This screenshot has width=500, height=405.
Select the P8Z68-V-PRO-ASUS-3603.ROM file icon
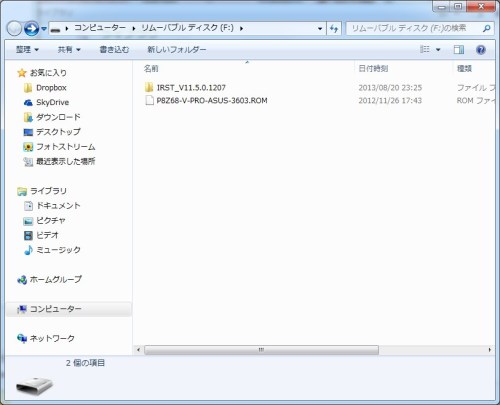pos(149,100)
